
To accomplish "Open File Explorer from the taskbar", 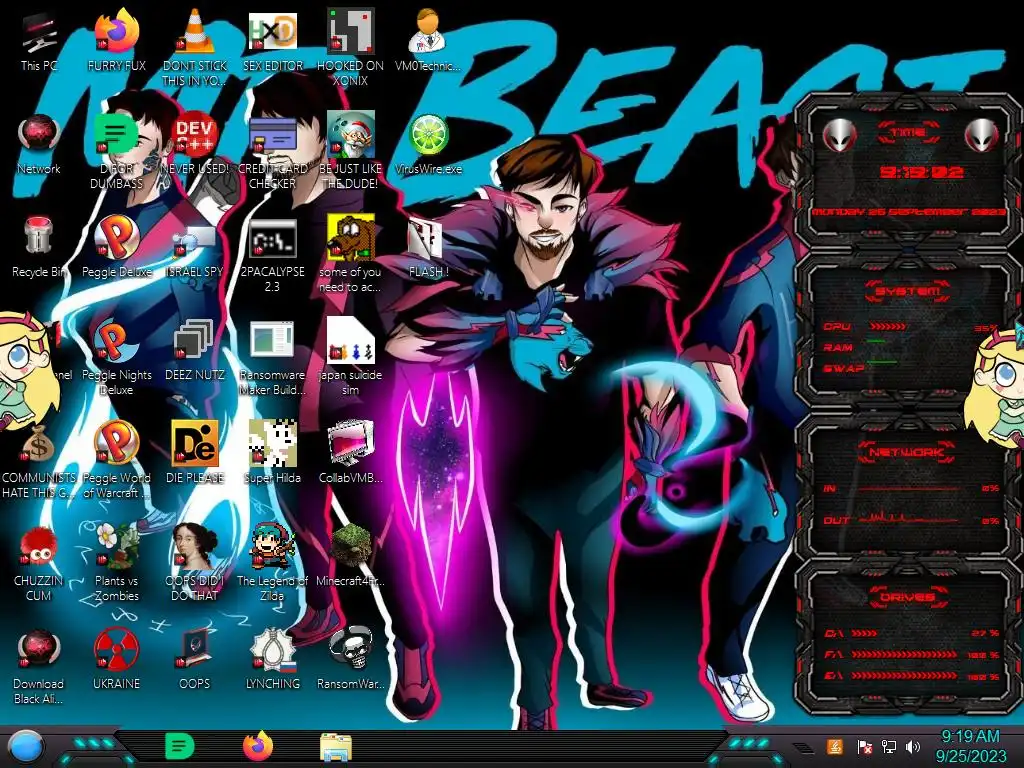I will (336, 747).
